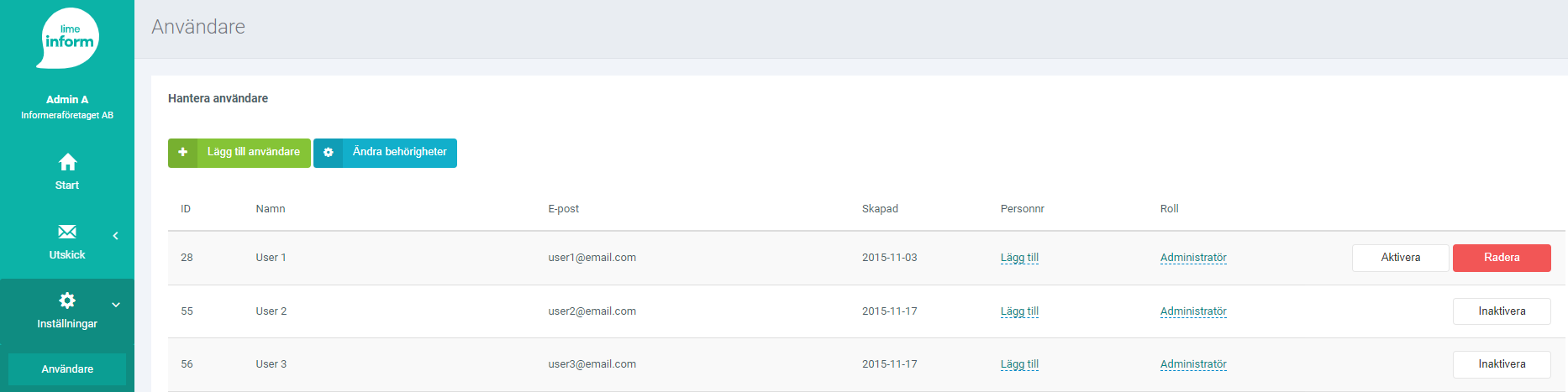Click the Utskick envelope icon
The image size is (1568, 392).
pyautogui.click(x=67, y=232)
